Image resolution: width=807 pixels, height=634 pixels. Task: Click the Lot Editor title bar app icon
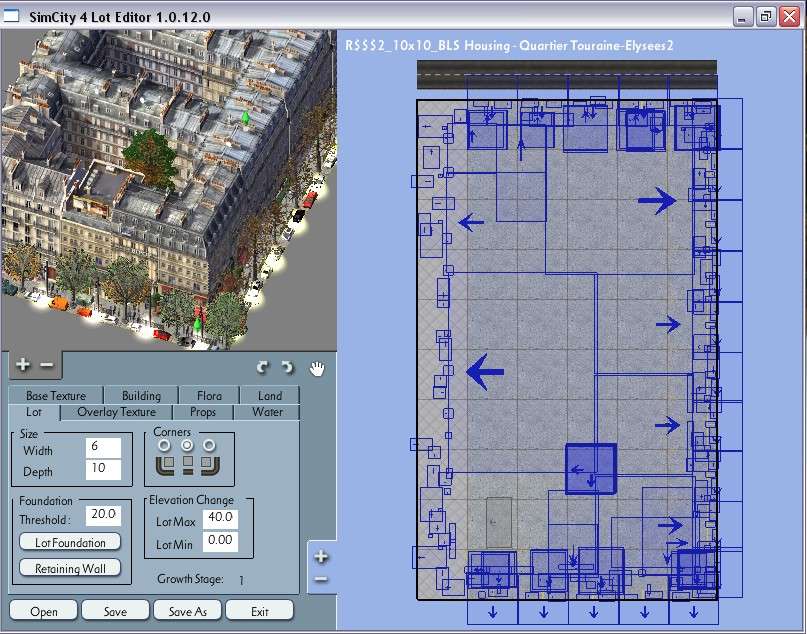point(11,16)
